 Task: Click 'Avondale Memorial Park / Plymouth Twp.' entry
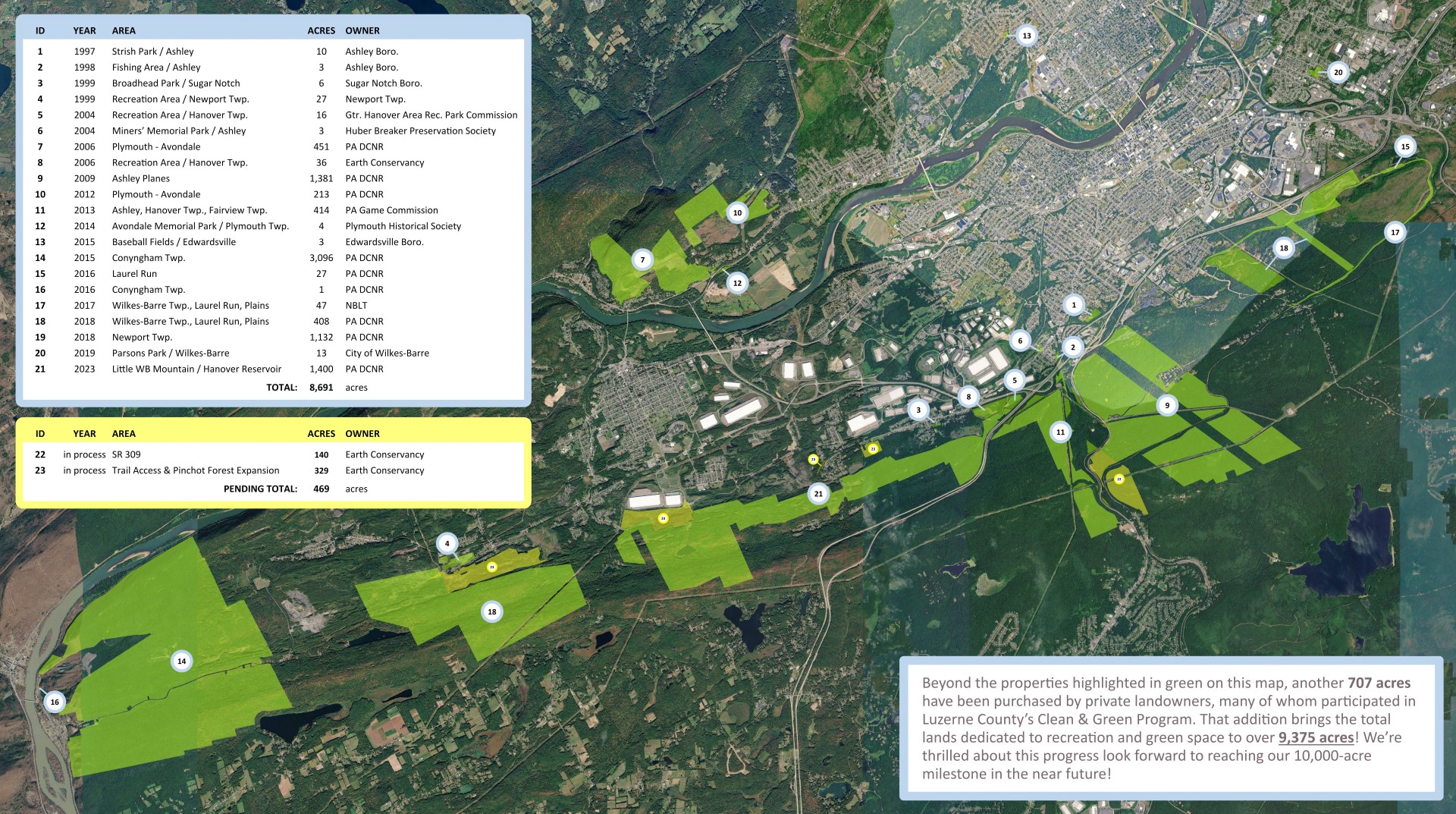click(x=200, y=227)
